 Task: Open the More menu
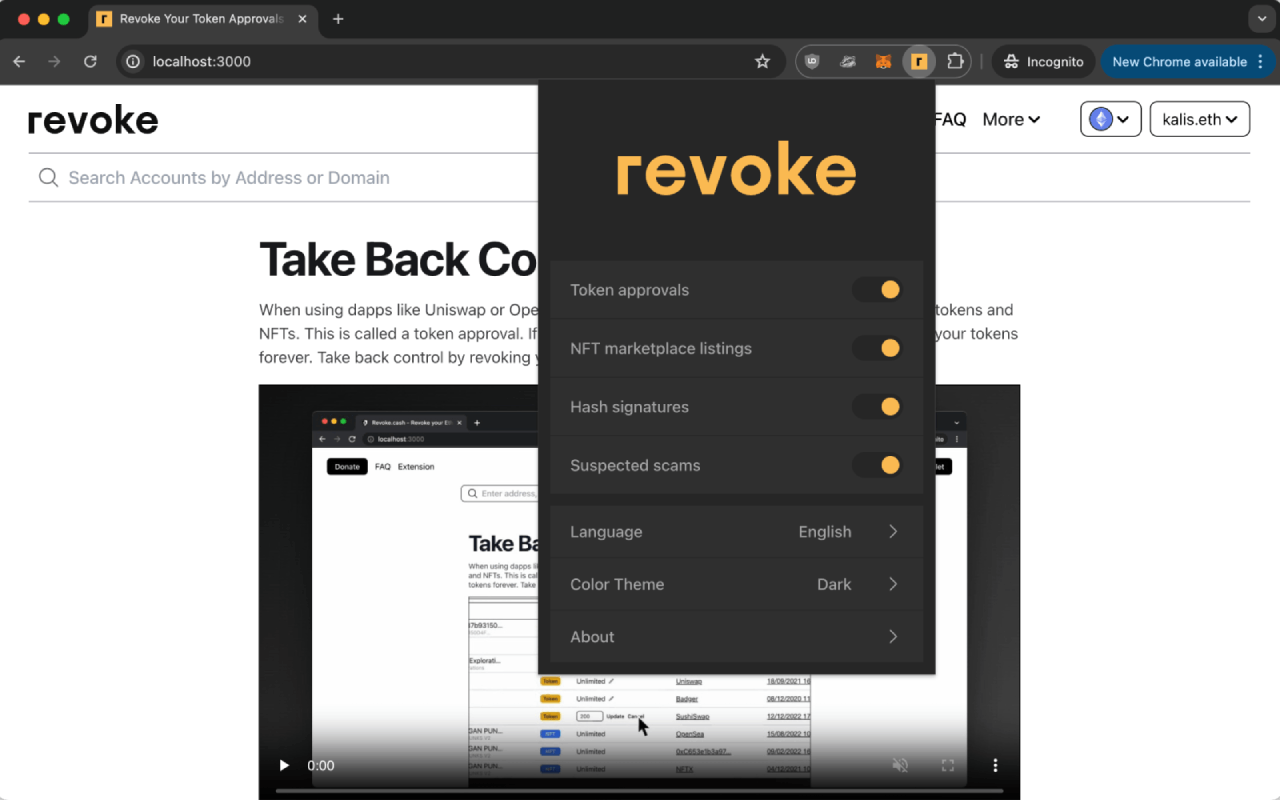(x=1011, y=119)
